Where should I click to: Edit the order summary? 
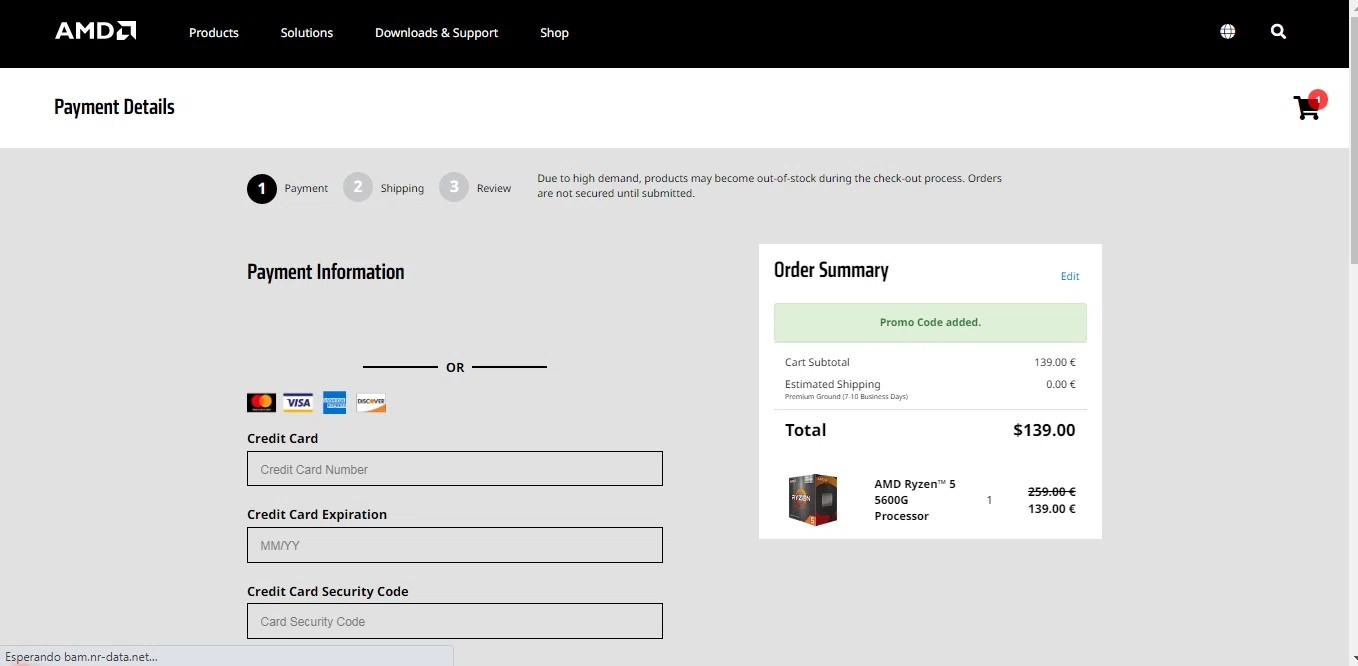(x=1070, y=276)
